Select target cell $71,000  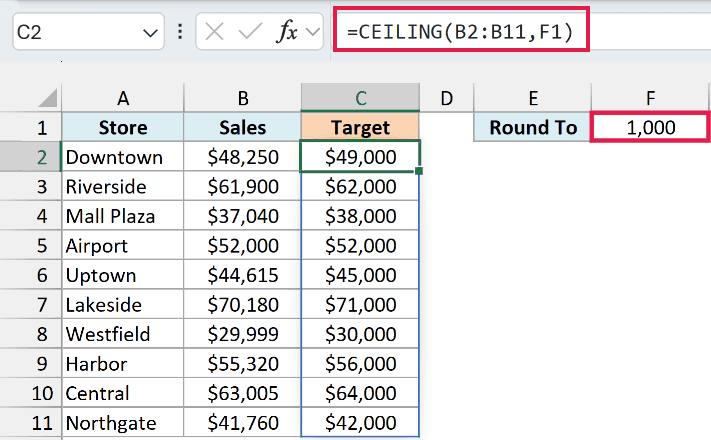[x=360, y=304]
